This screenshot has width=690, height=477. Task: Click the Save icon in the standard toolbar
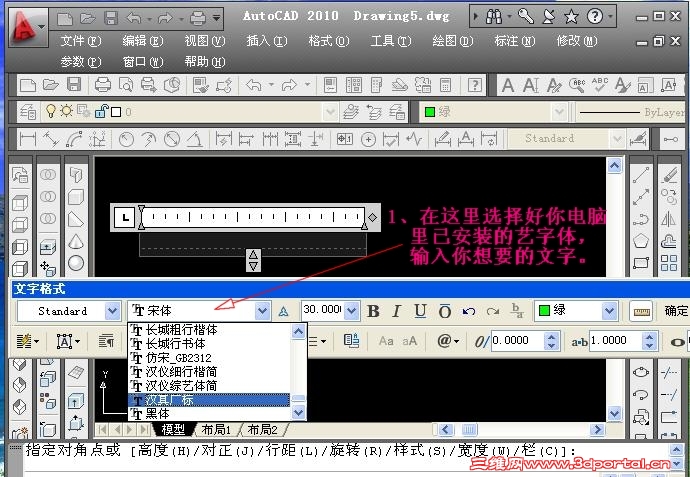pos(74,85)
